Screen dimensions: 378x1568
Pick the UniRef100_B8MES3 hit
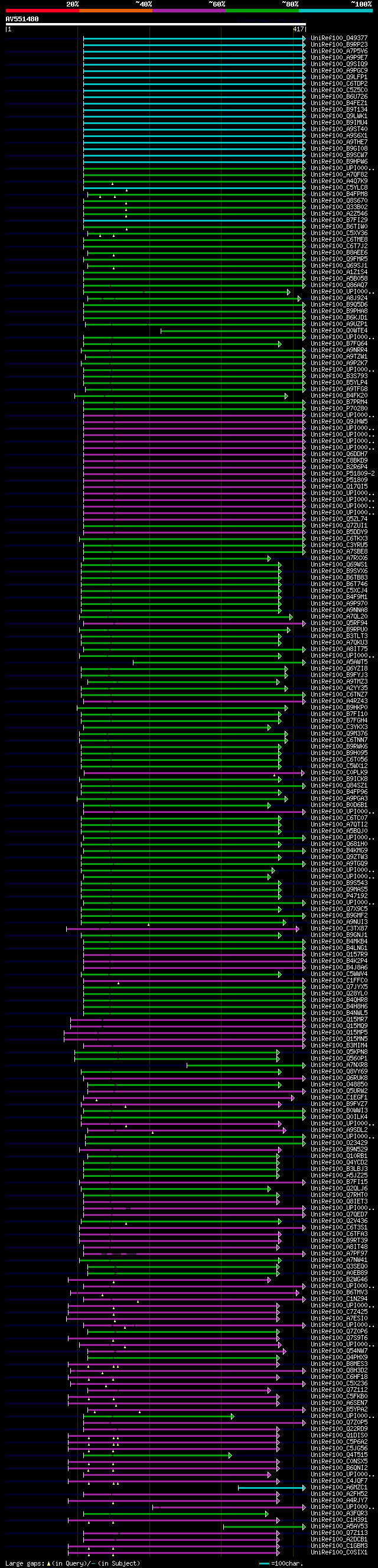339,1364
